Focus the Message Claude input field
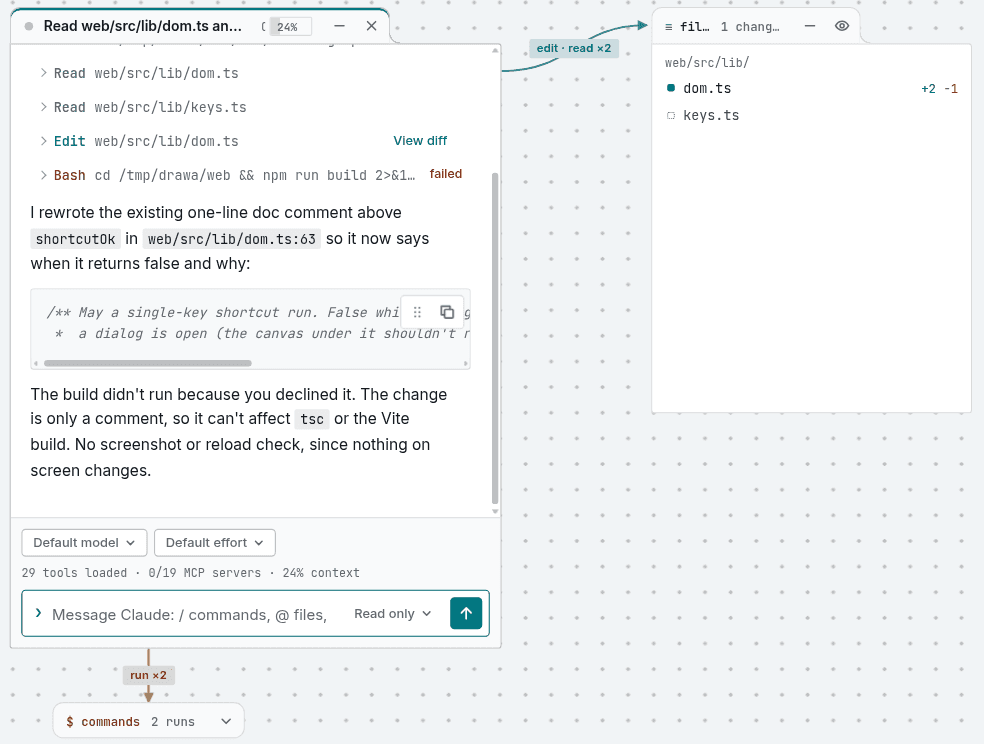This screenshot has width=984, height=744. 189,614
